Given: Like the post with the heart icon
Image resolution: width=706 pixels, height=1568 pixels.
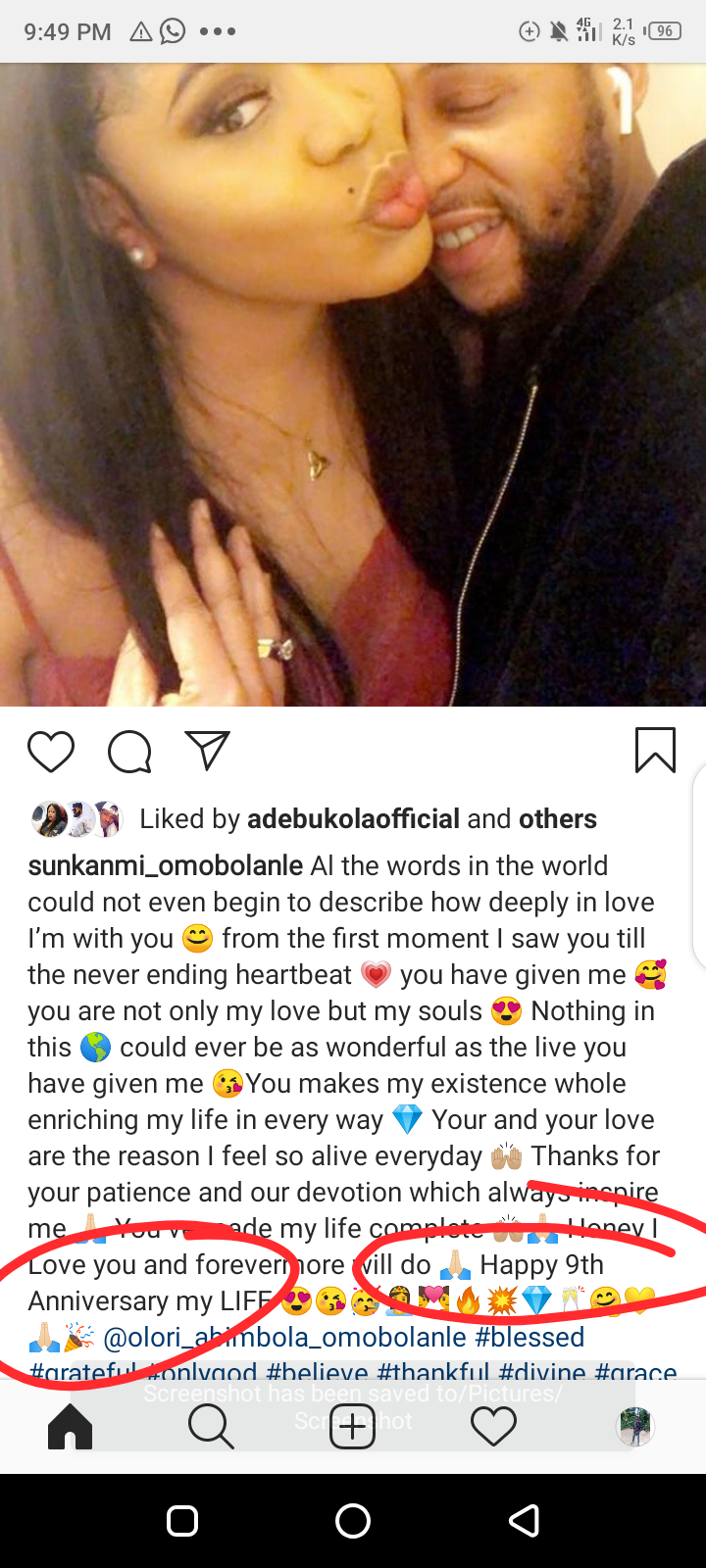Looking at the screenshot, I should coord(51,752).
